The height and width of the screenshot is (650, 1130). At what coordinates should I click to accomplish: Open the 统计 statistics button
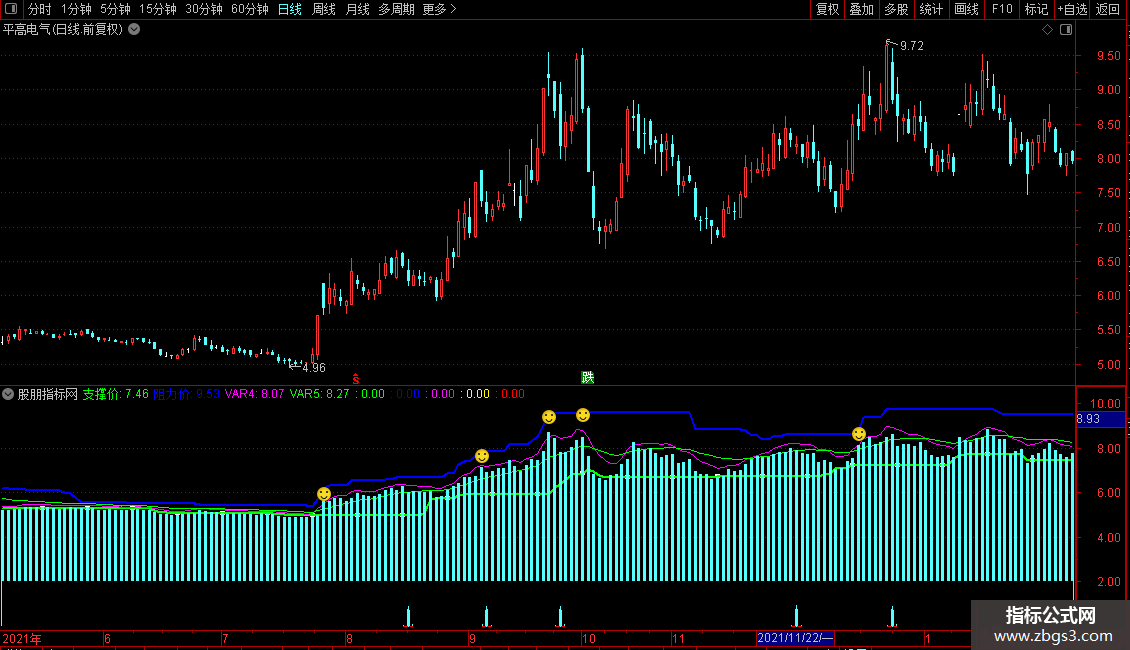931,9
